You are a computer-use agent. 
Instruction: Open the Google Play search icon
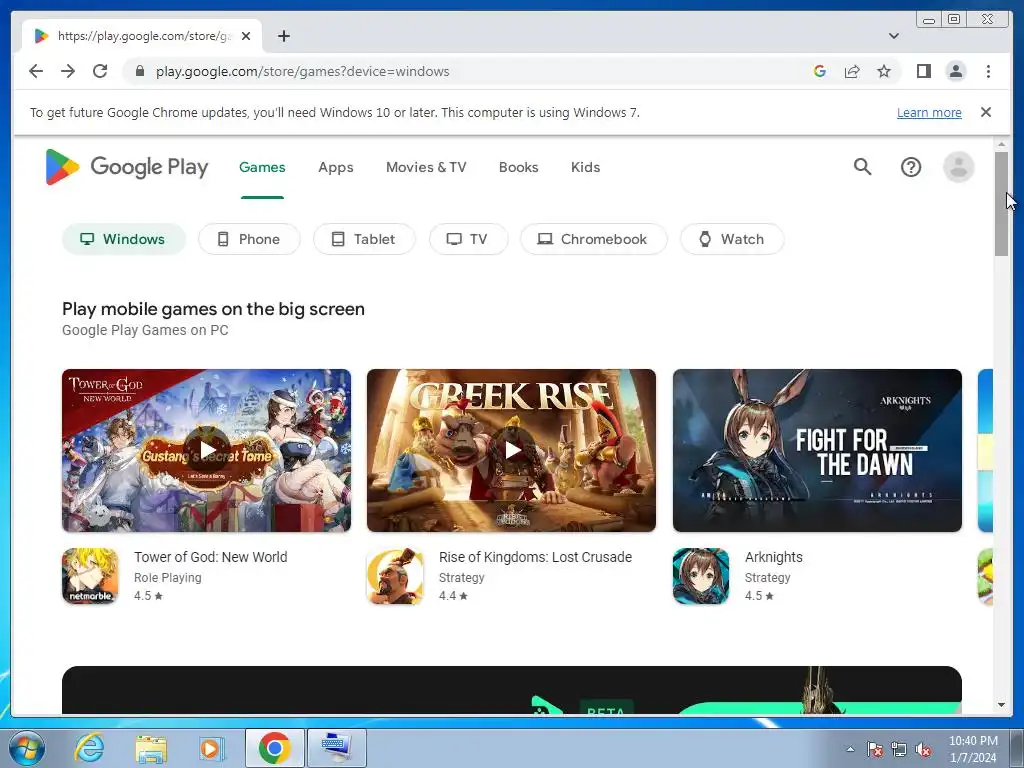[x=862, y=167]
